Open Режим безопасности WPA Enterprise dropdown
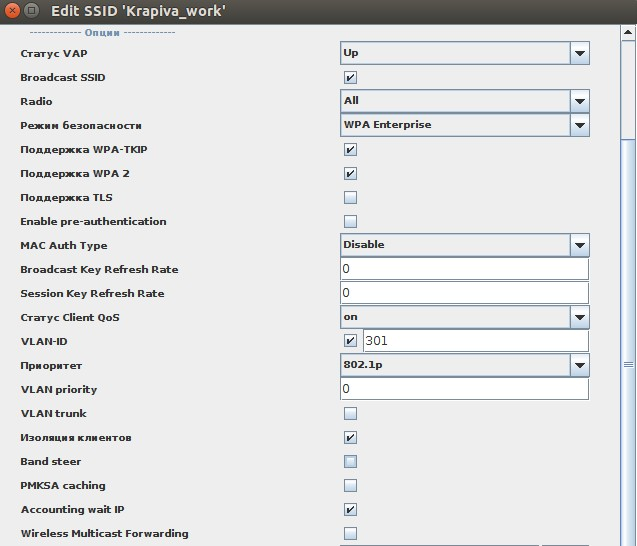The height and width of the screenshot is (546, 637). pyautogui.click(x=579, y=125)
